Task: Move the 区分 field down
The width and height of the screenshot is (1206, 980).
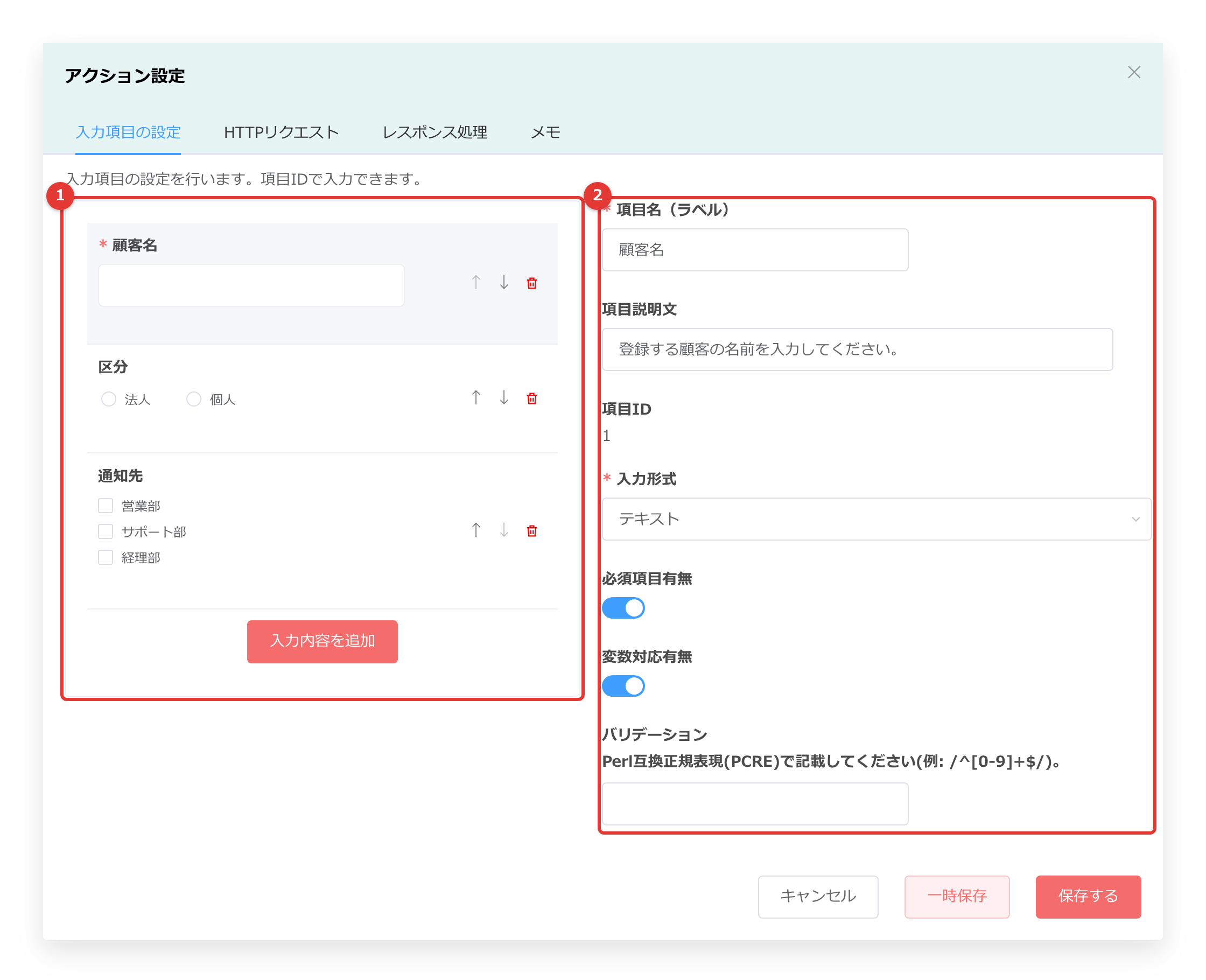Action: 504,398
